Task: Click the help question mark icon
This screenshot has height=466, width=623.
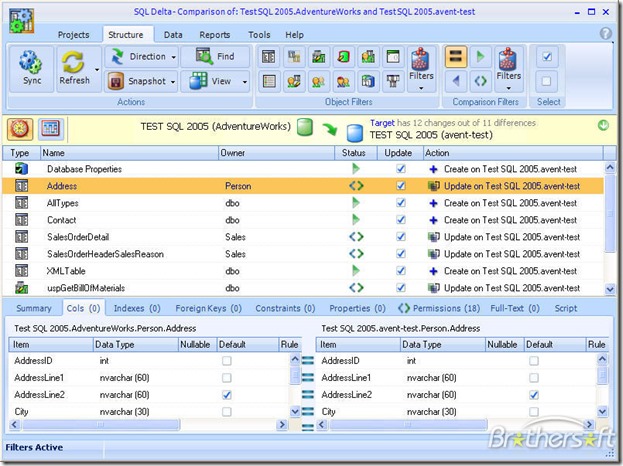Action: pyautogui.click(x=606, y=34)
